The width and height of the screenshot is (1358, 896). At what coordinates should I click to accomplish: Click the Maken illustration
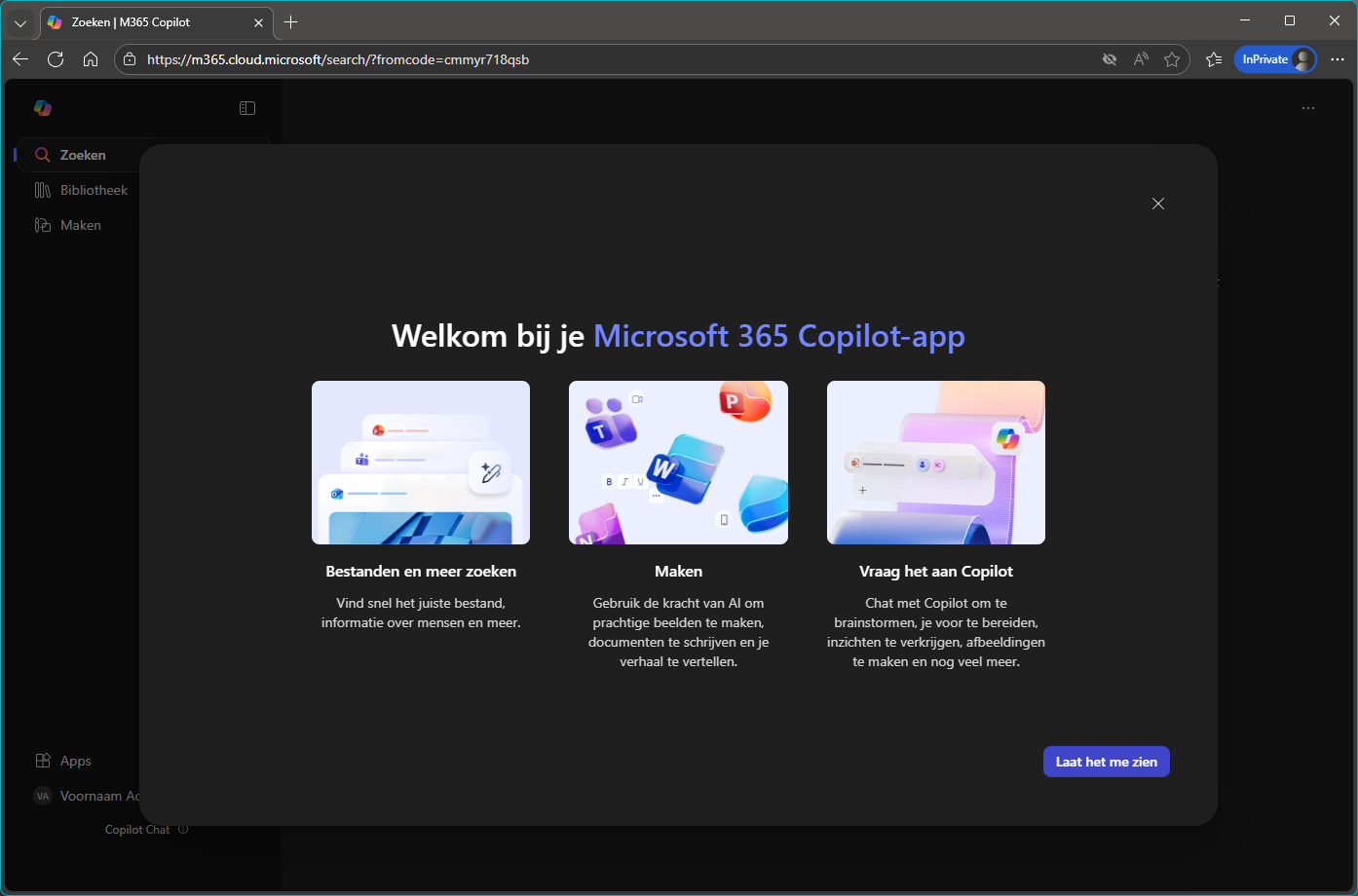coord(679,463)
